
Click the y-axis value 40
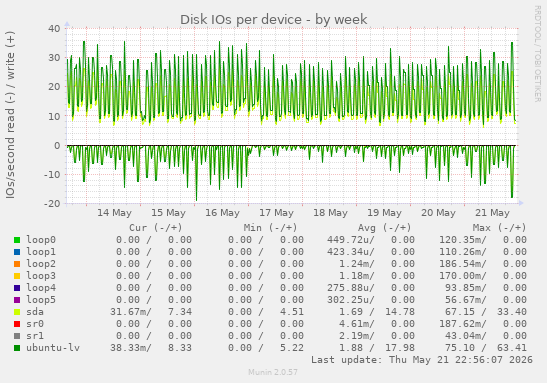54,29
